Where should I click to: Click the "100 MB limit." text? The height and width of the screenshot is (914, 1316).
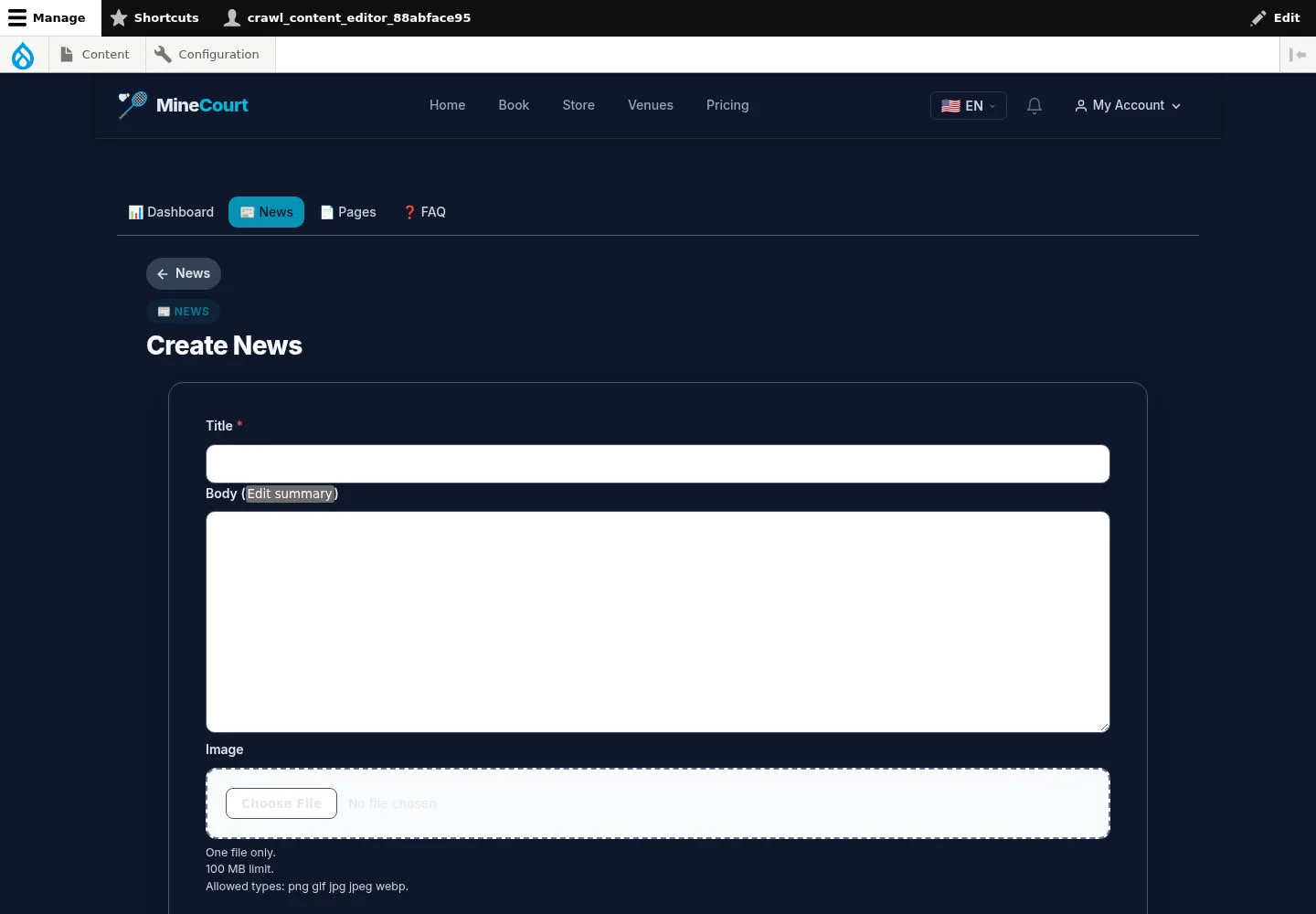pos(239,869)
